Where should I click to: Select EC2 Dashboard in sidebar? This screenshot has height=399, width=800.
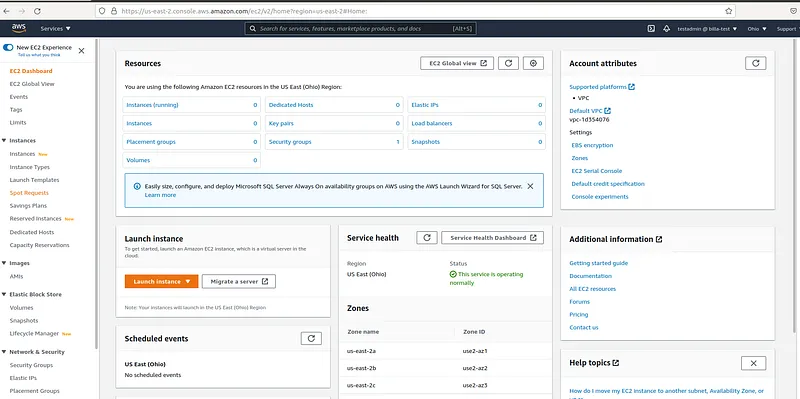point(31,71)
